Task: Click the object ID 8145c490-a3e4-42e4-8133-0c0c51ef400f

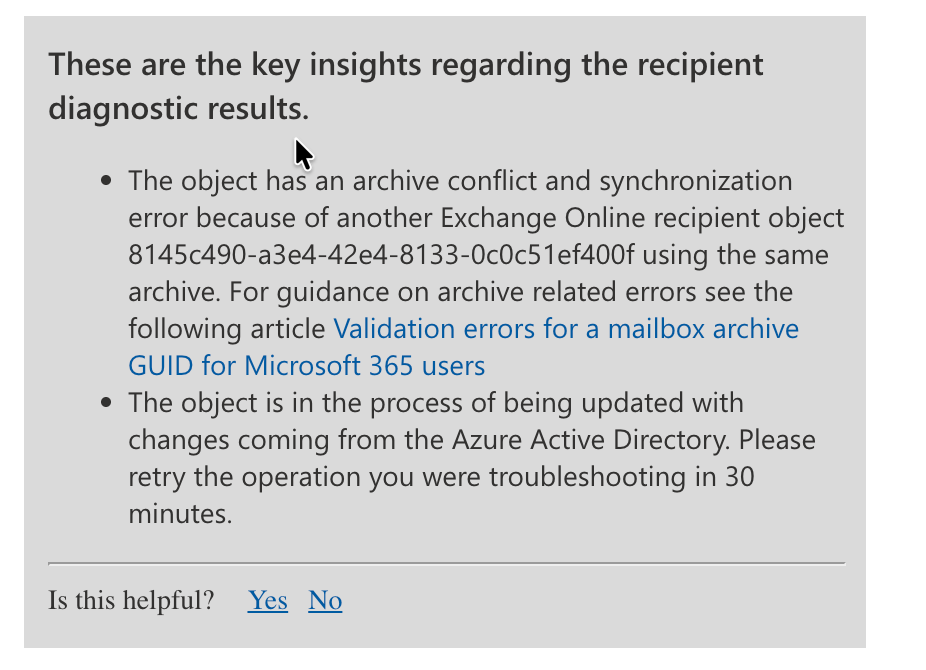Action: click(381, 255)
